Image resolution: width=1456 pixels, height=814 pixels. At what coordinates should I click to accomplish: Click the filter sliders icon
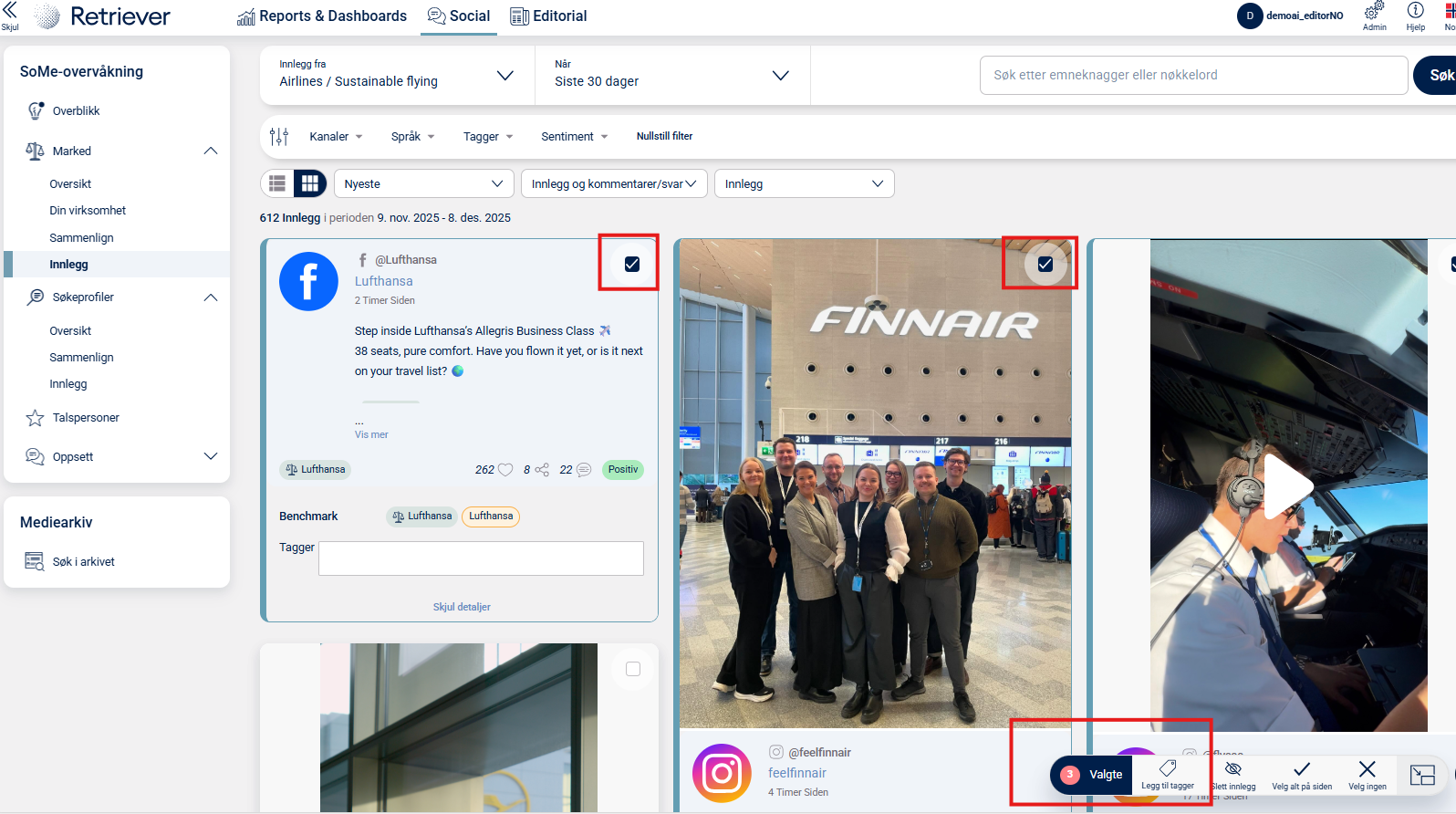coord(279,136)
